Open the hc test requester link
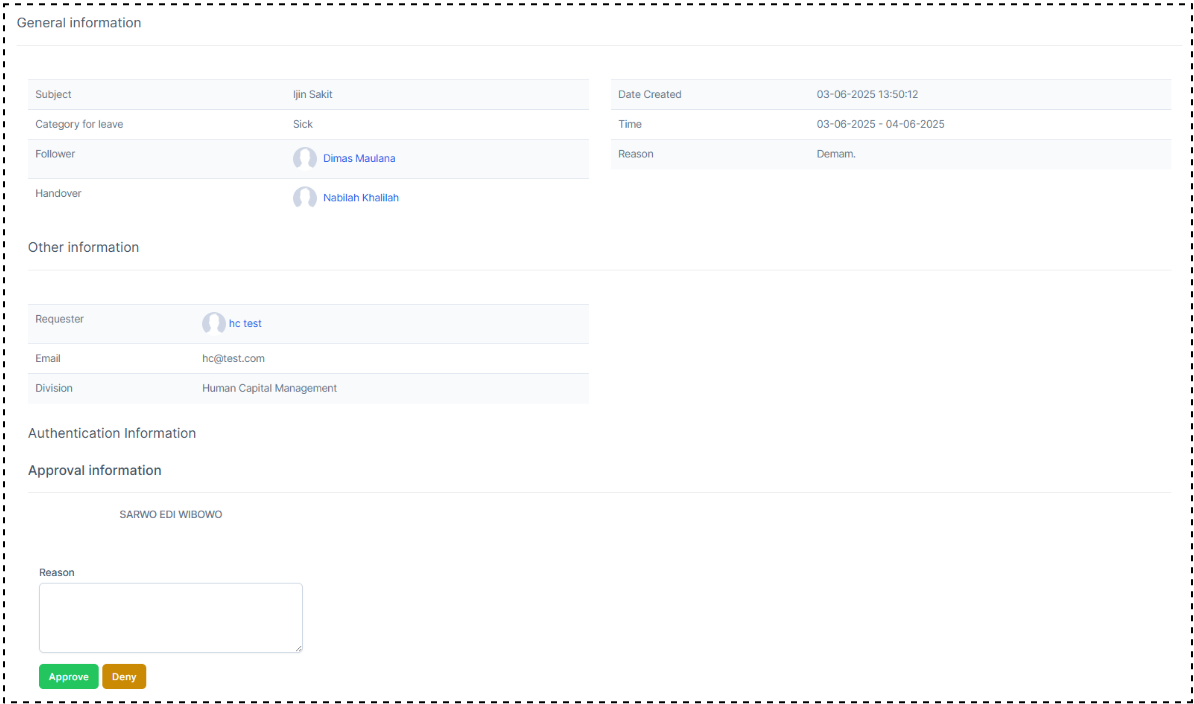1194x704 pixels. [x=245, y=323]
